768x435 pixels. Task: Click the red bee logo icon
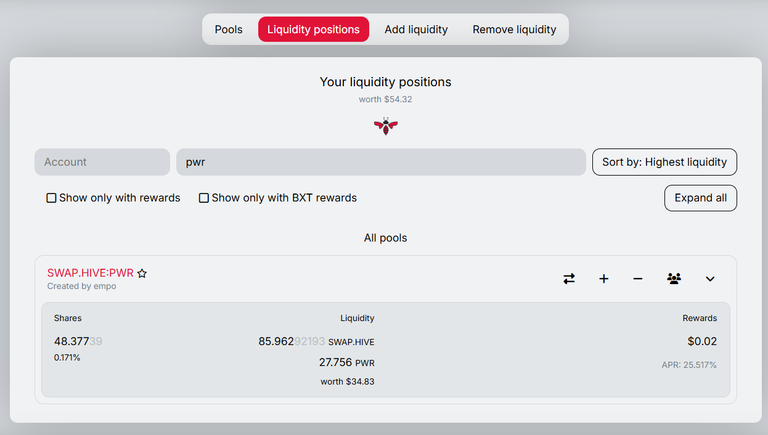point(385,126)
